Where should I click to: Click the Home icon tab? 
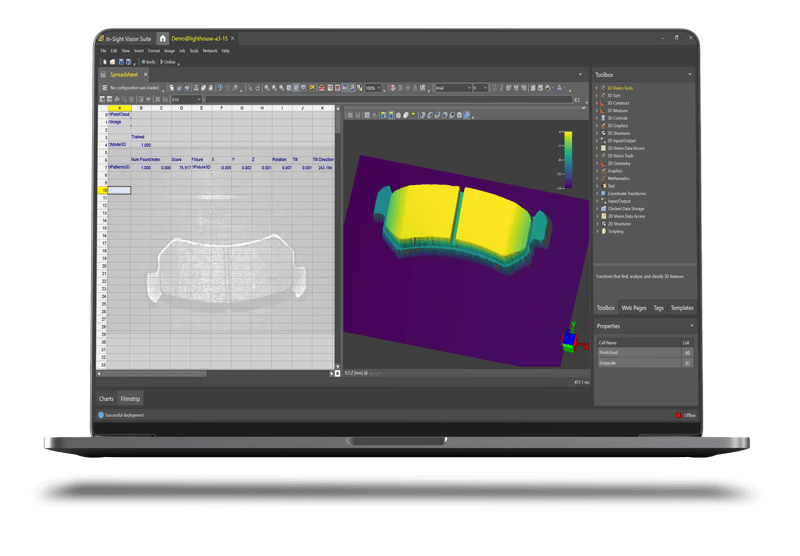[162, 39]
